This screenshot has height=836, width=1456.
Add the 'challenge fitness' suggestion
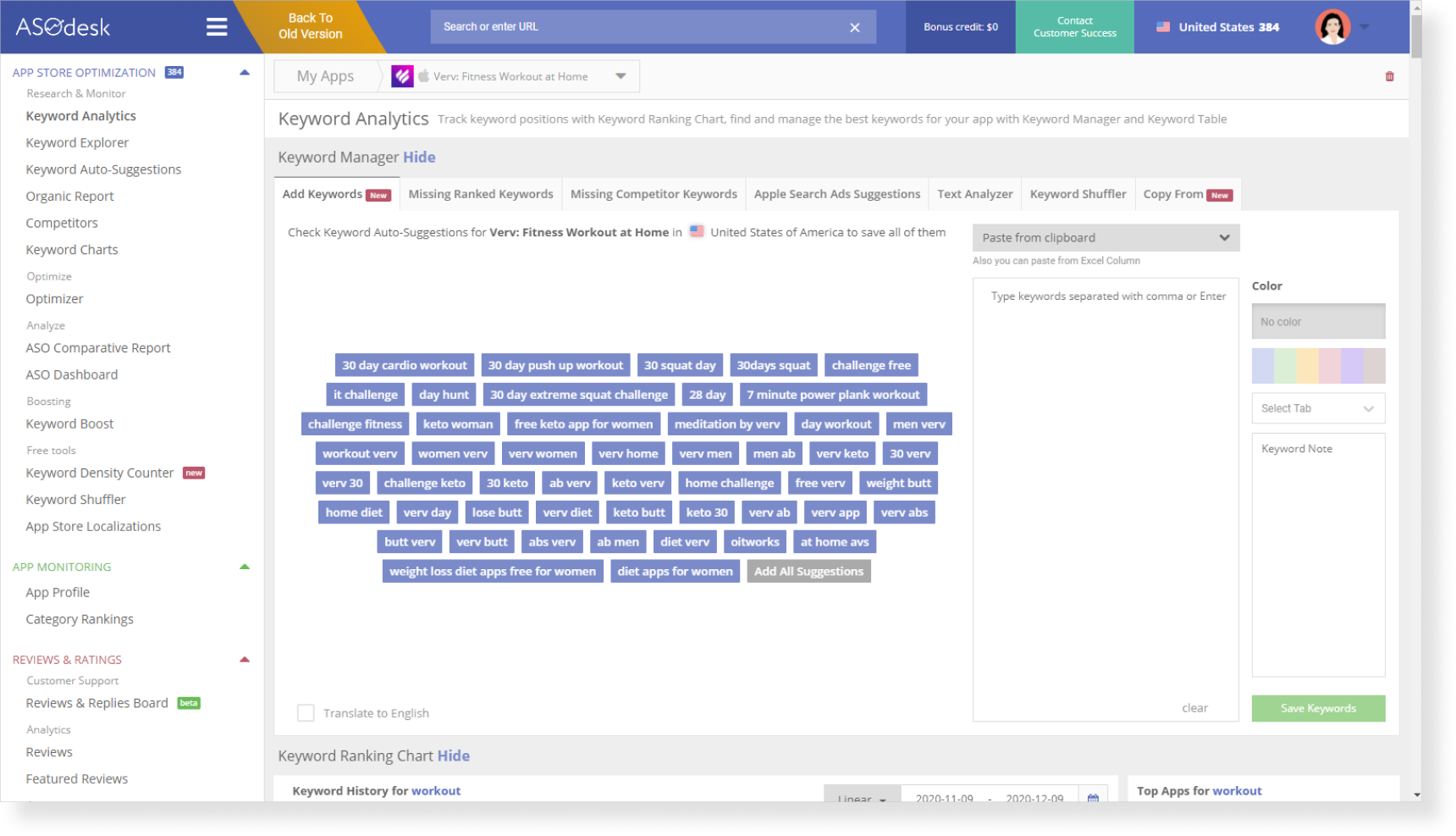point(355,424)
